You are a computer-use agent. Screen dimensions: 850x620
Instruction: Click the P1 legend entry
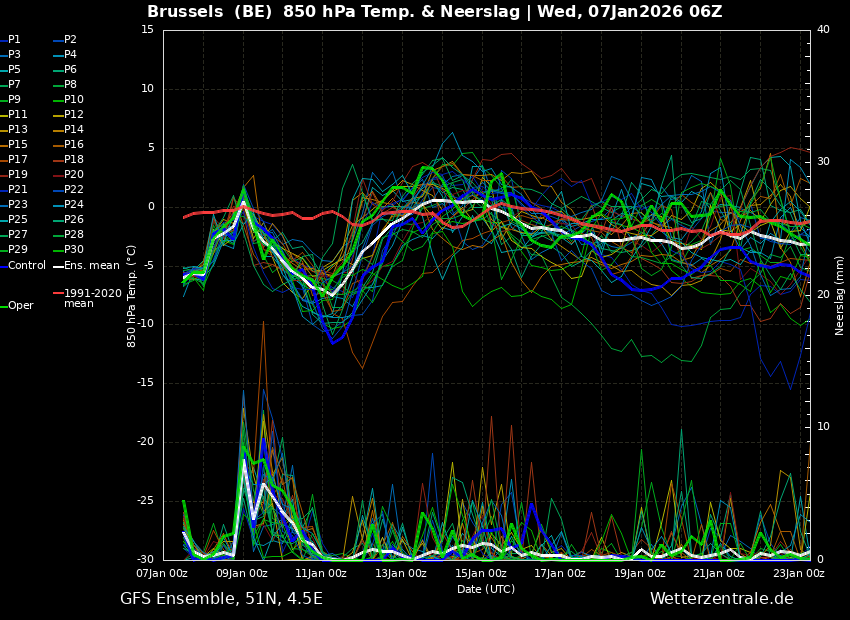pyautogui.click(x=11, y=40)
